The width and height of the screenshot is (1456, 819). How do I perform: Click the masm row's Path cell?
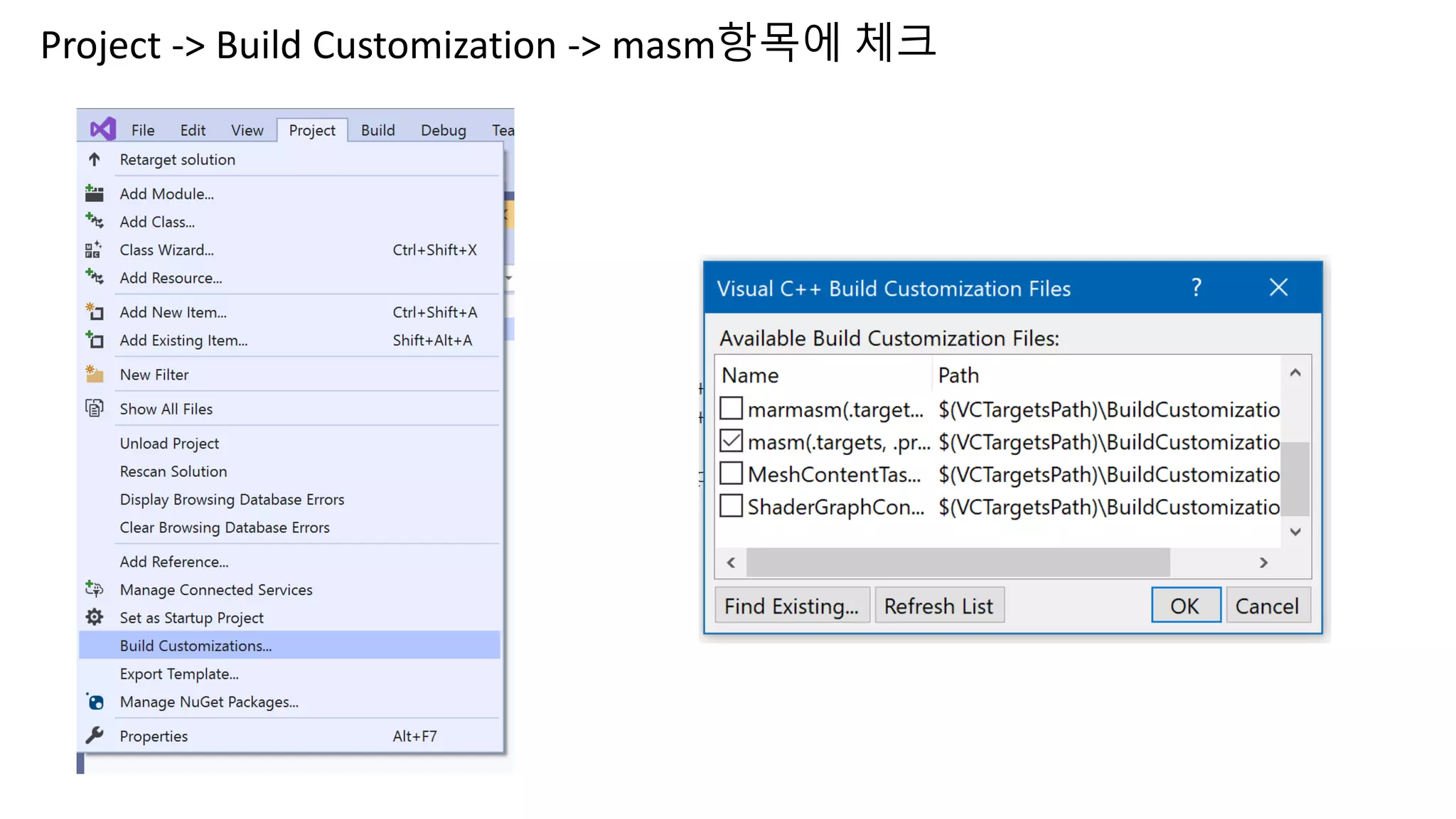pos(1108,441)
